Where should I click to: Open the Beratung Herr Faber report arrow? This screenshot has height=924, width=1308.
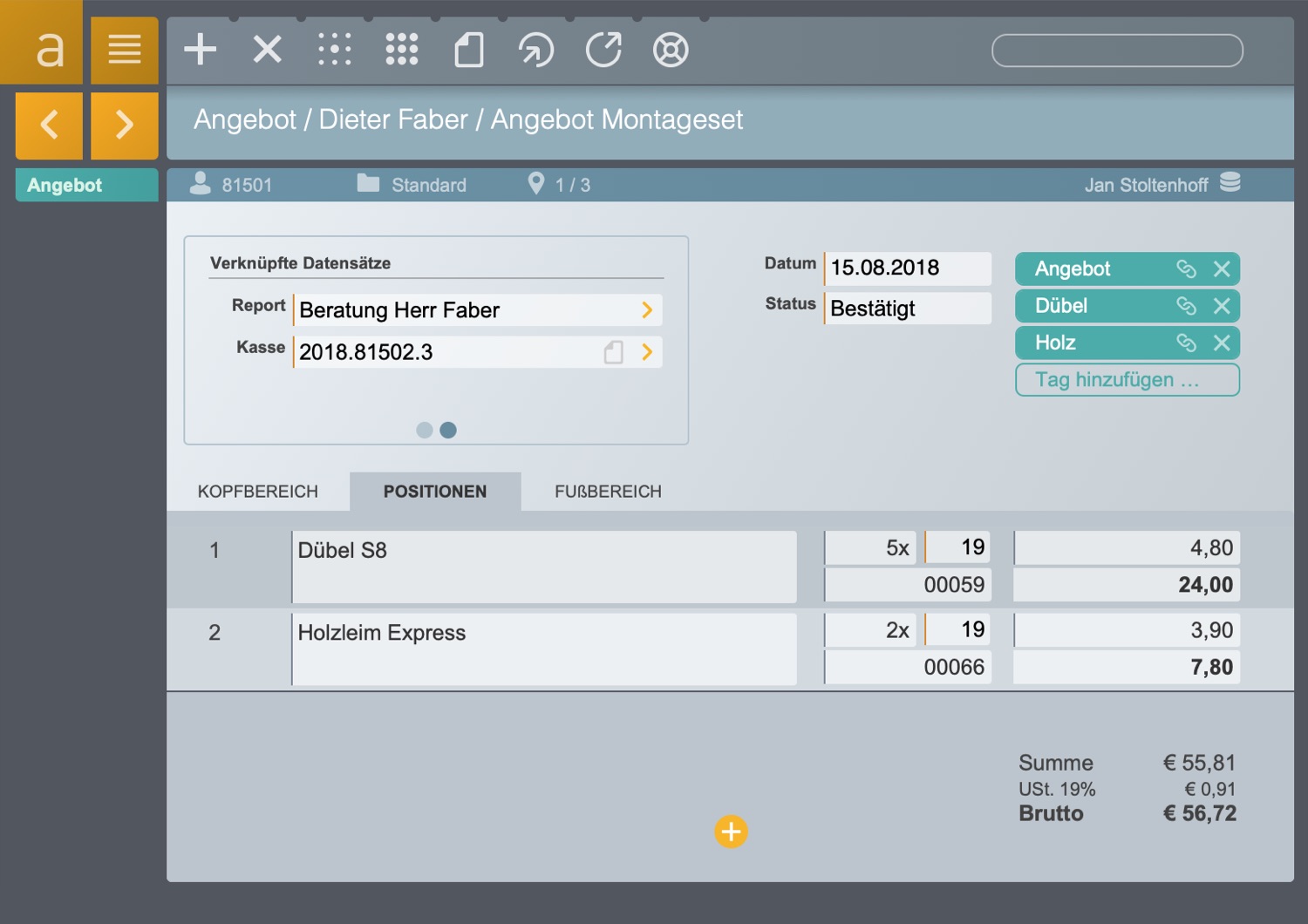click(x=647, y=310)
